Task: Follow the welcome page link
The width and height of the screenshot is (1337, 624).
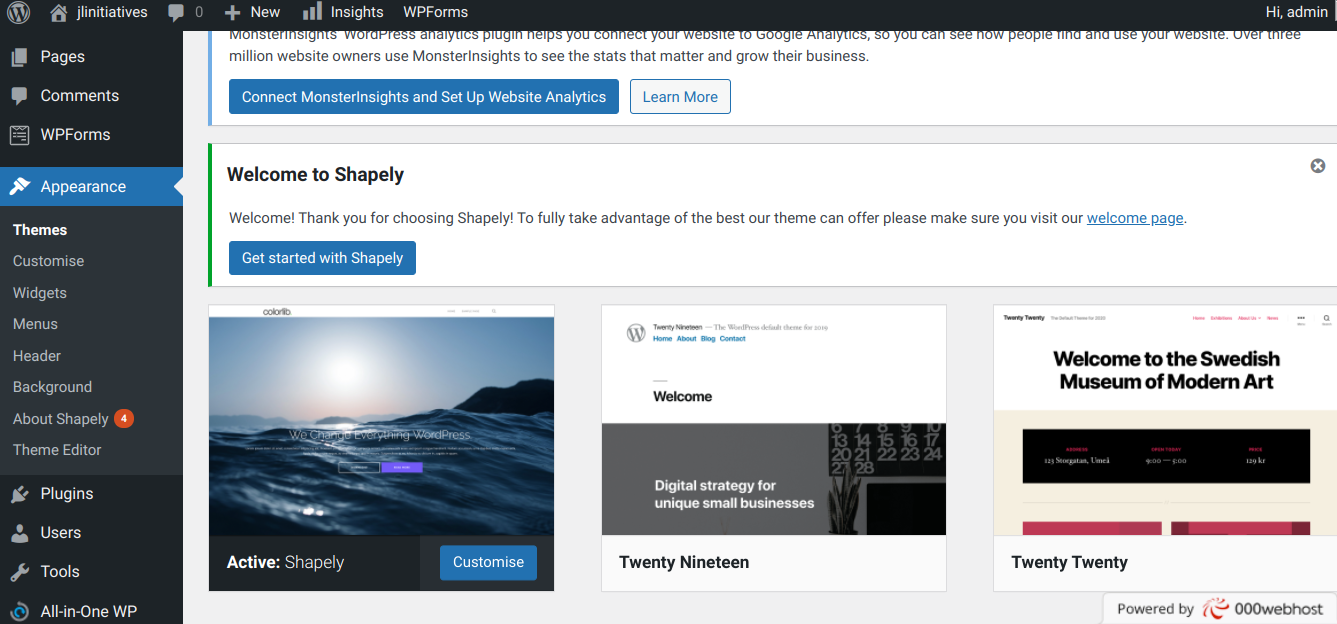Action: 1135,218
